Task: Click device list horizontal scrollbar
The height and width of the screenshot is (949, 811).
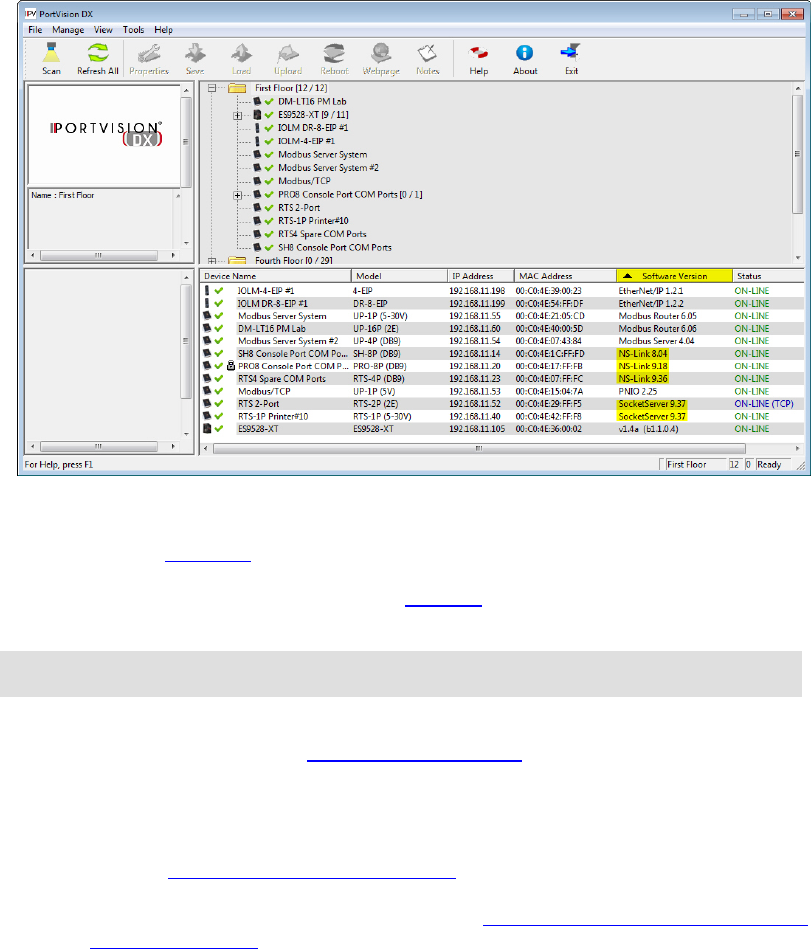Action: (479, 448)
